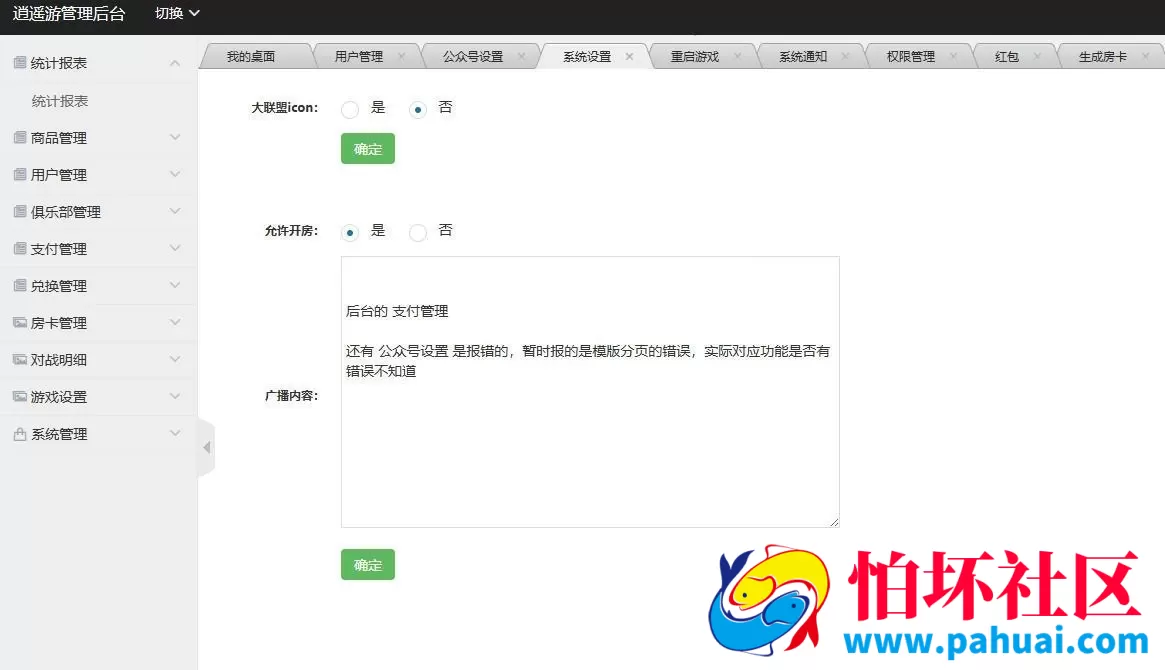
Task: Expand the 俱乐部管理 chevron
Action: [x=175, y=212]
